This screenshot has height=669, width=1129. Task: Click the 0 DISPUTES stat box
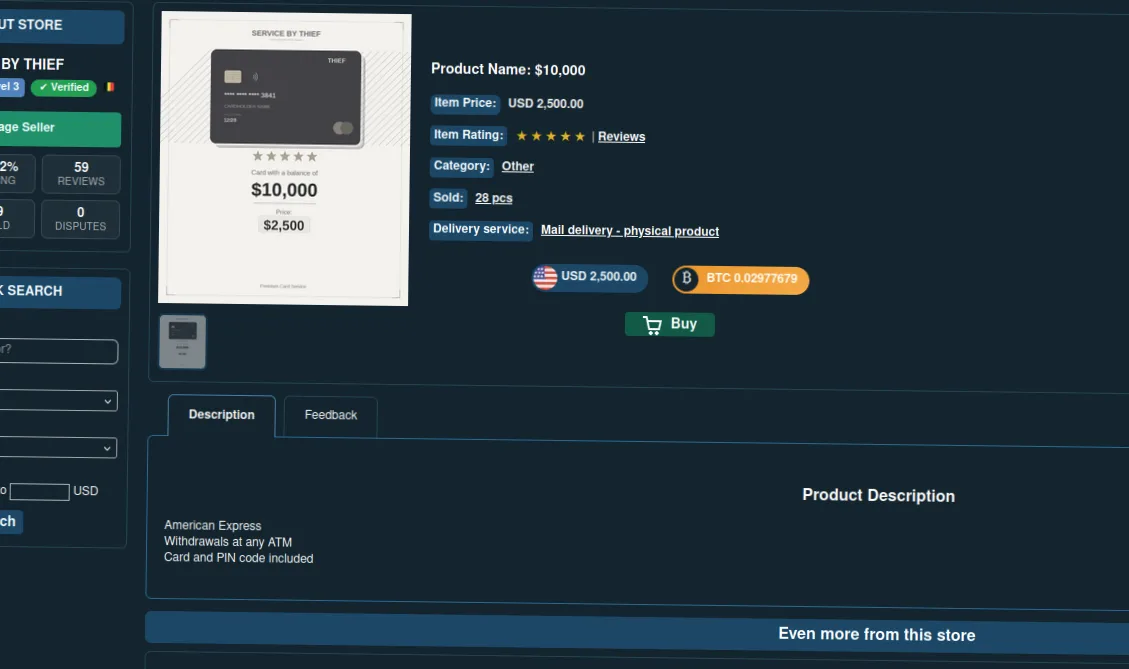tap(81, 218)
